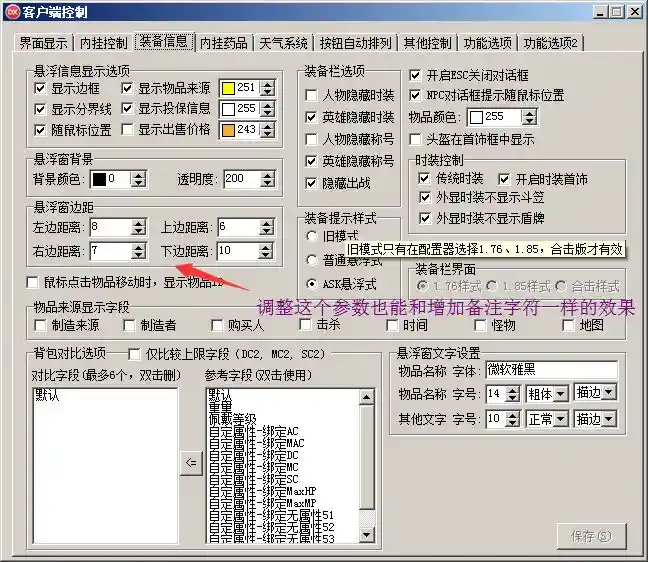Enable 人物隐藏时装 checkbox
The image size is (648, 562).
coord(311,95)
